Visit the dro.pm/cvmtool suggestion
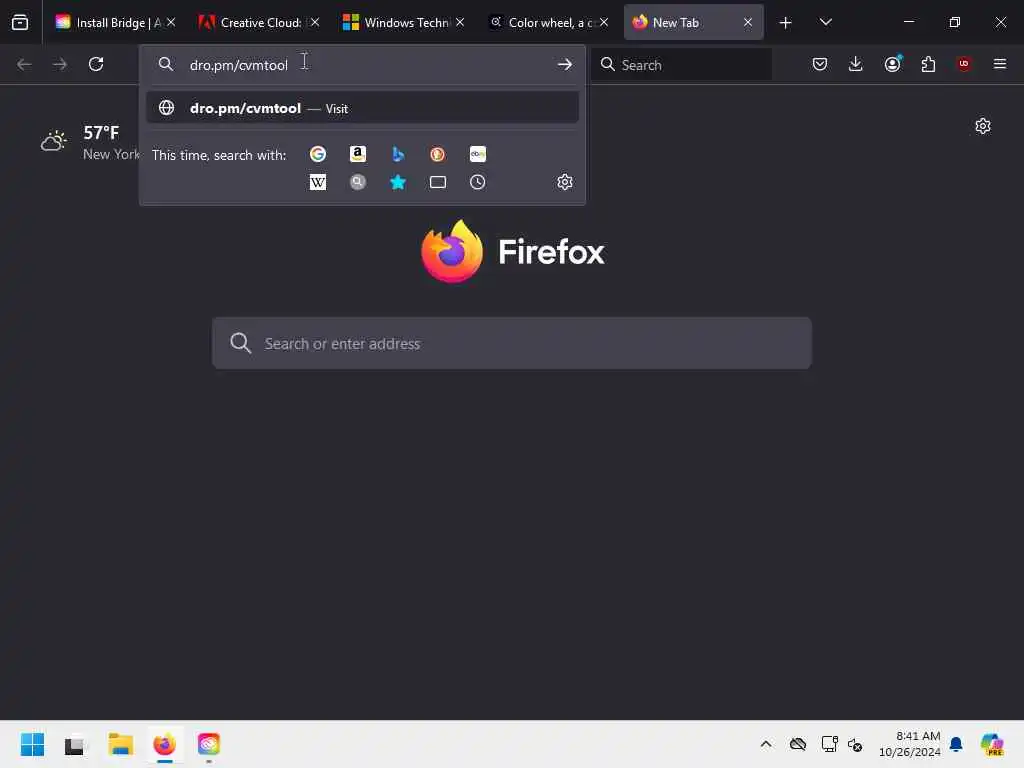Viewport: 1024px width, 768px height. click(362, 108)
